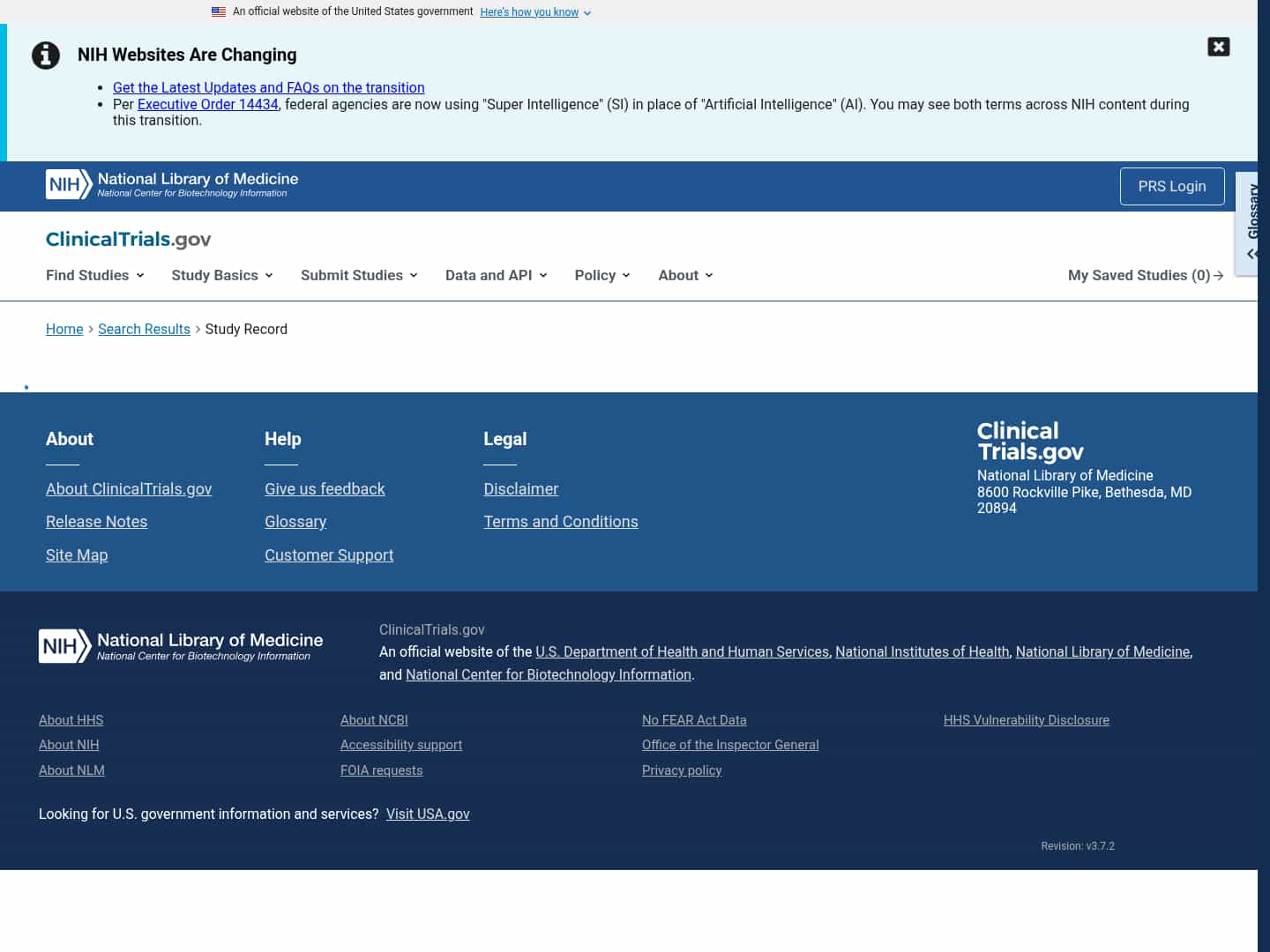
Task: Click the info icon in the NIH banner
Action: (46, 56)
